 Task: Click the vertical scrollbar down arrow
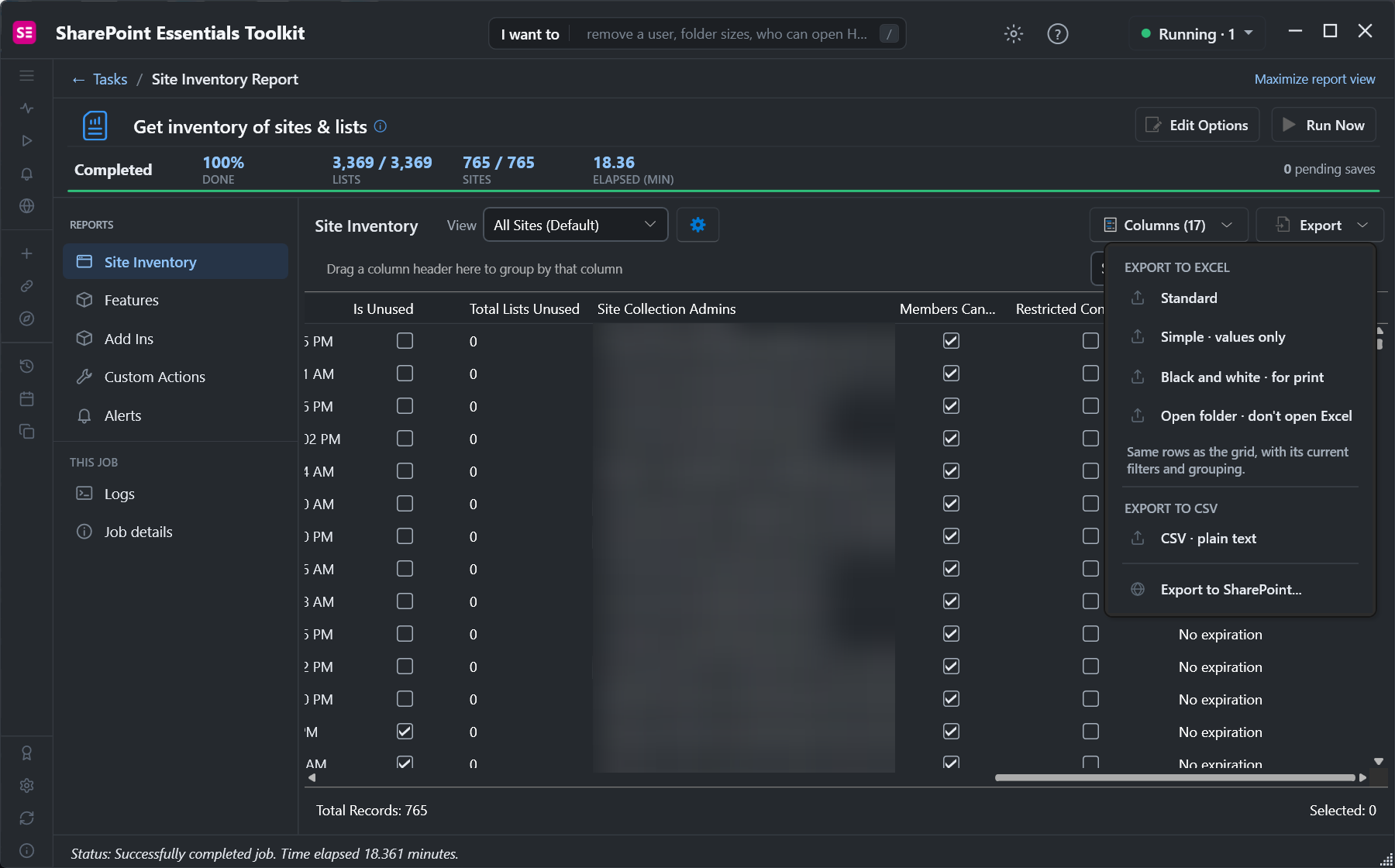1379,762
